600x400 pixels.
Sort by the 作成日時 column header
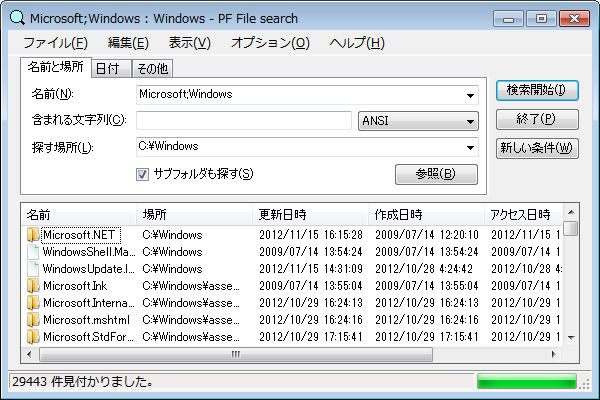[426, 214]
